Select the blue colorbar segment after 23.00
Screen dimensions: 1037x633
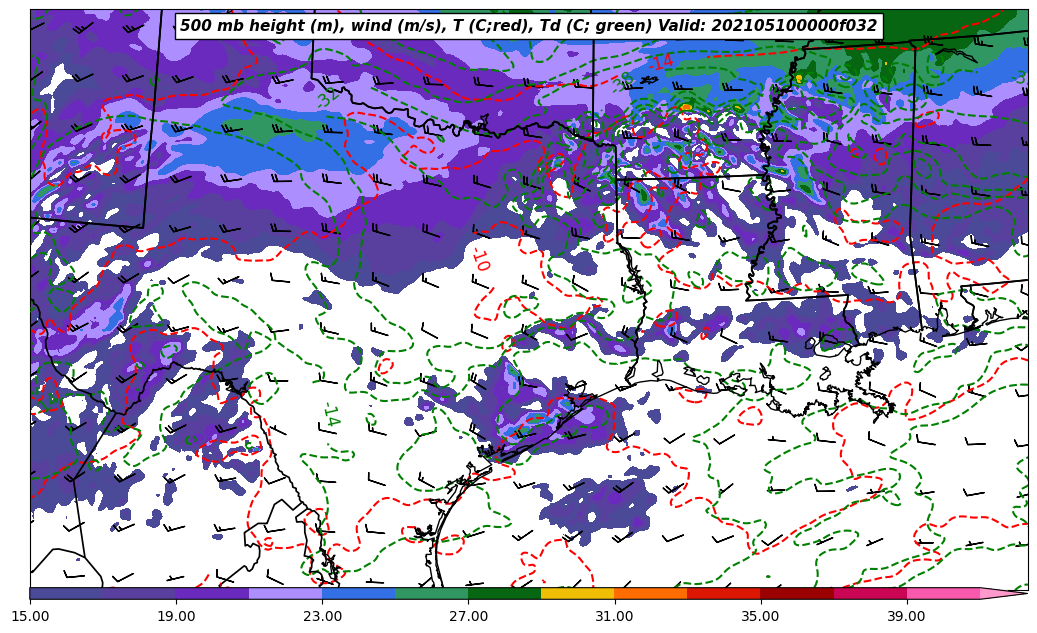pos(358,593)
